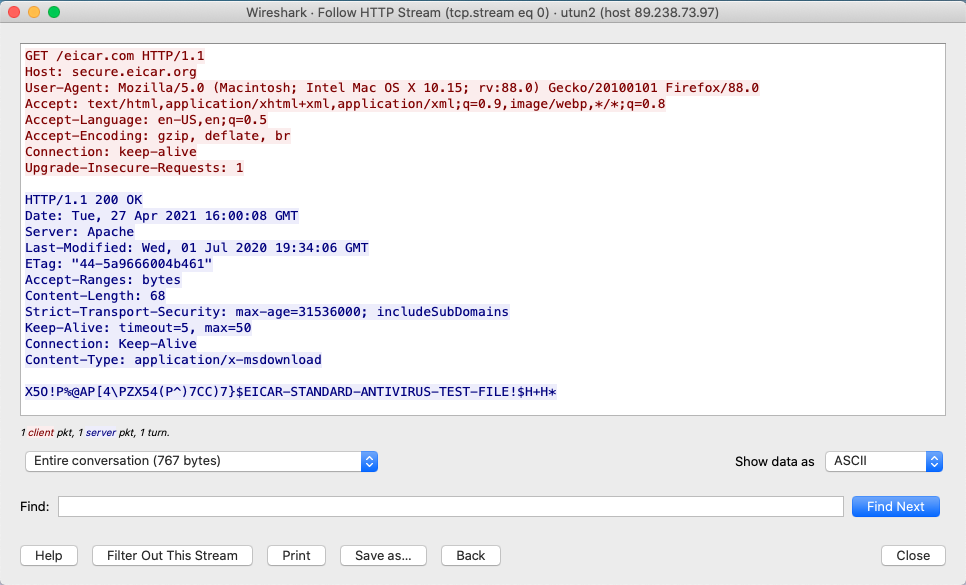Apply Filter Out This Stream
Screen dimensions: 966x585
pyautogui.click(x=171, y=555)
